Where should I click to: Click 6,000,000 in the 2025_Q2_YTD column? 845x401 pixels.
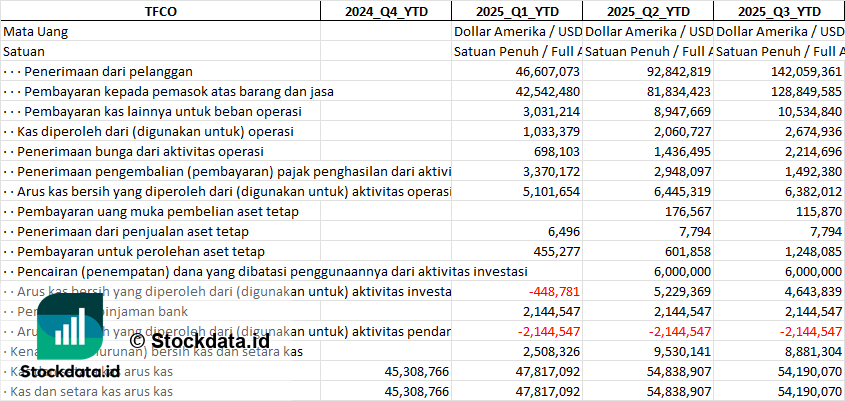[x=680, y=272]
